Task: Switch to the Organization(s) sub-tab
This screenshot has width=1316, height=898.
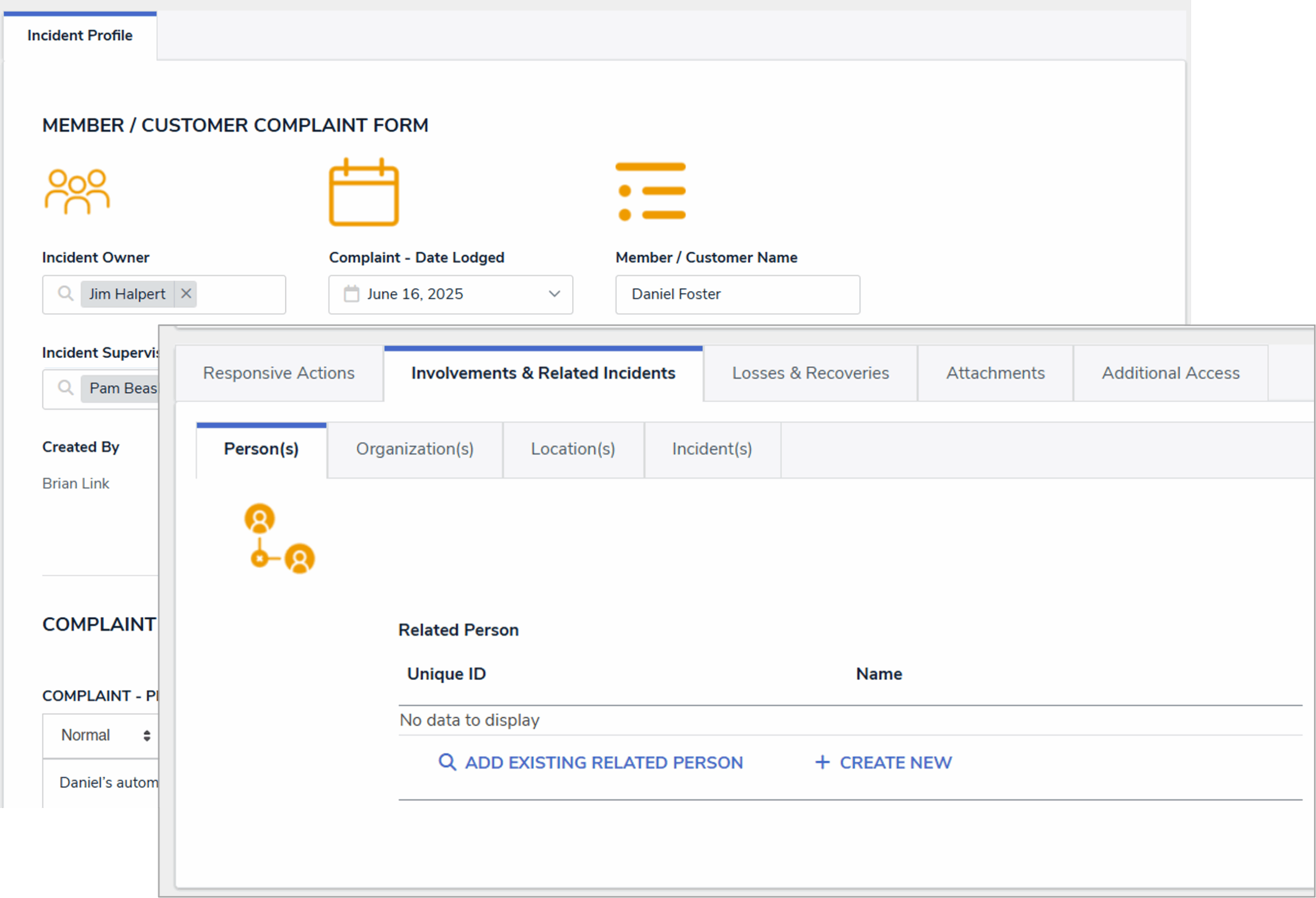Action: (414, 450)
